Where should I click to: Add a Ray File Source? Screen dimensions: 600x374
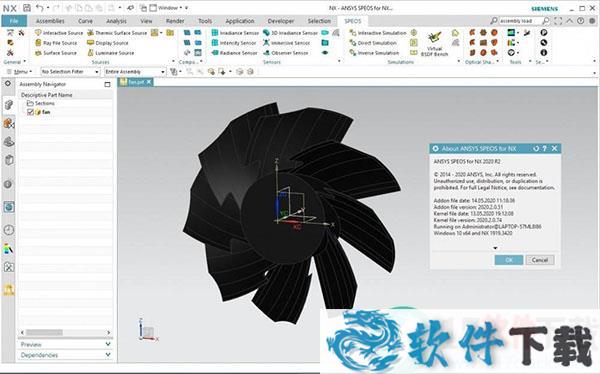point(56,43)
